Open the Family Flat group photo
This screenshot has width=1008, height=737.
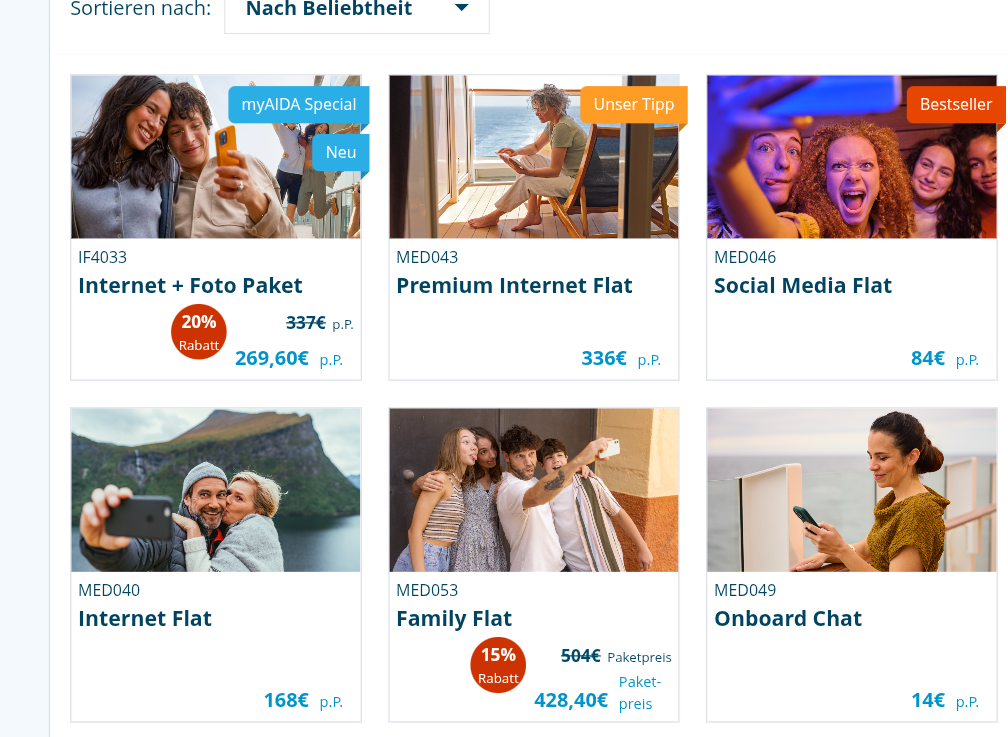[534, 490]
